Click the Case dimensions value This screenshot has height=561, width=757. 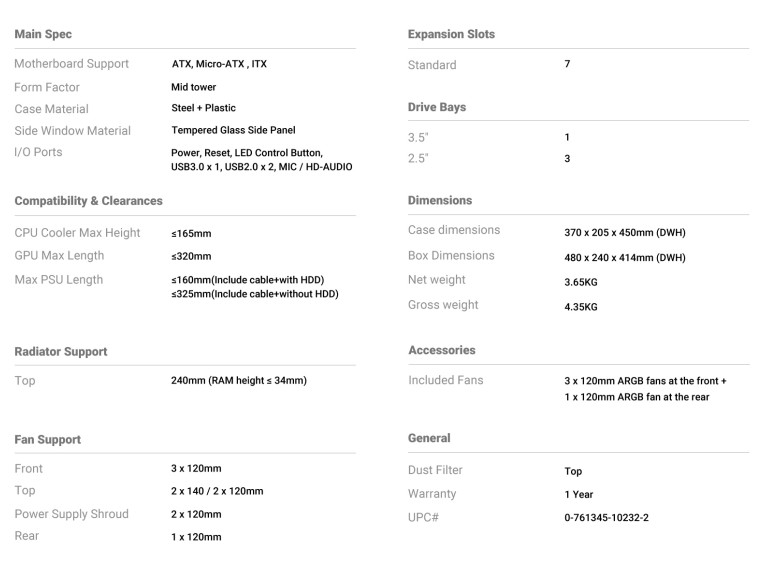(x=625, y=233)
